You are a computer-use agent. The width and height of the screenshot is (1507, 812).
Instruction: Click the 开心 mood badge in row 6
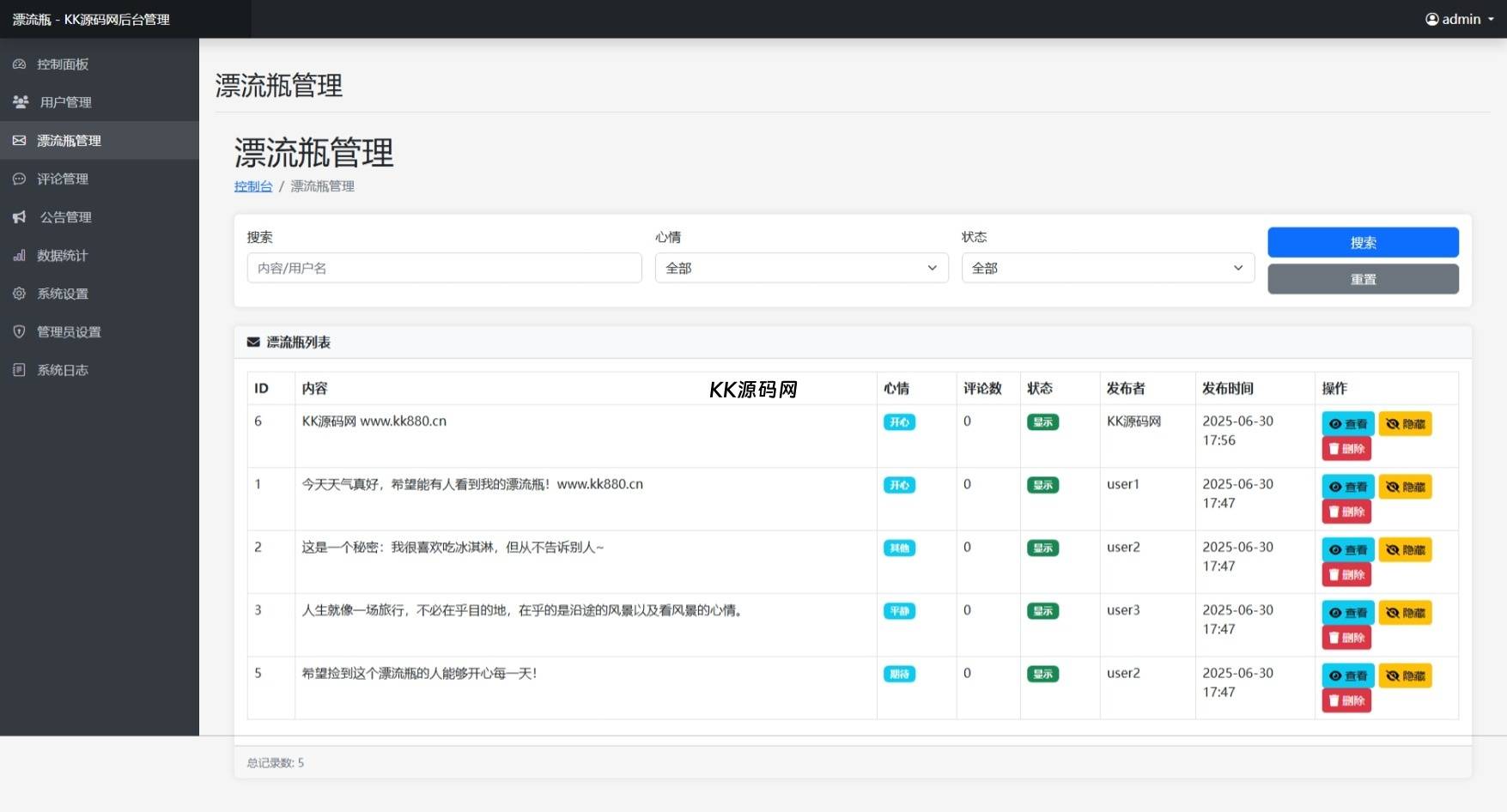(899, 422)
